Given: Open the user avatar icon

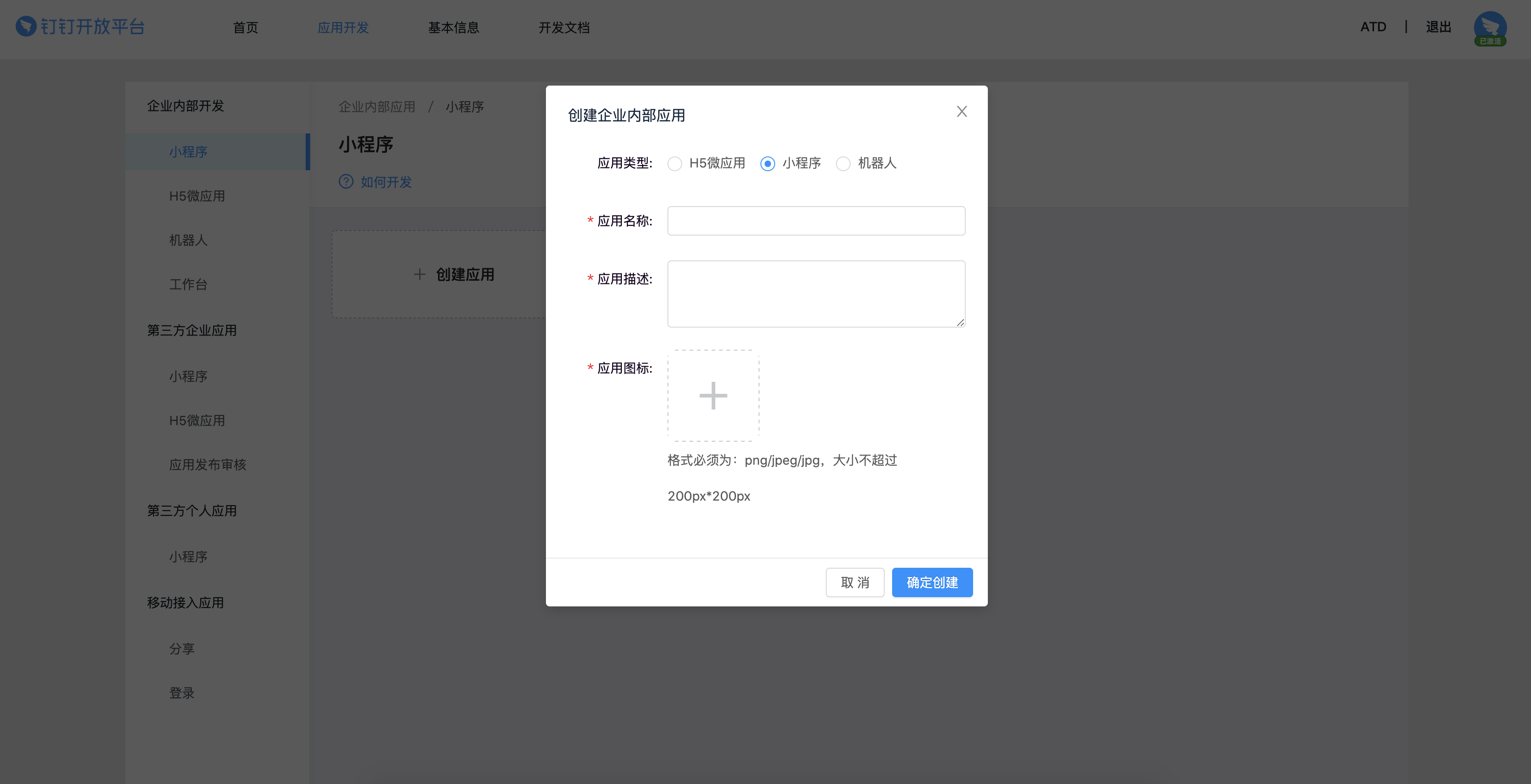Looking at the screenshot, I should tap(1490, 27).
